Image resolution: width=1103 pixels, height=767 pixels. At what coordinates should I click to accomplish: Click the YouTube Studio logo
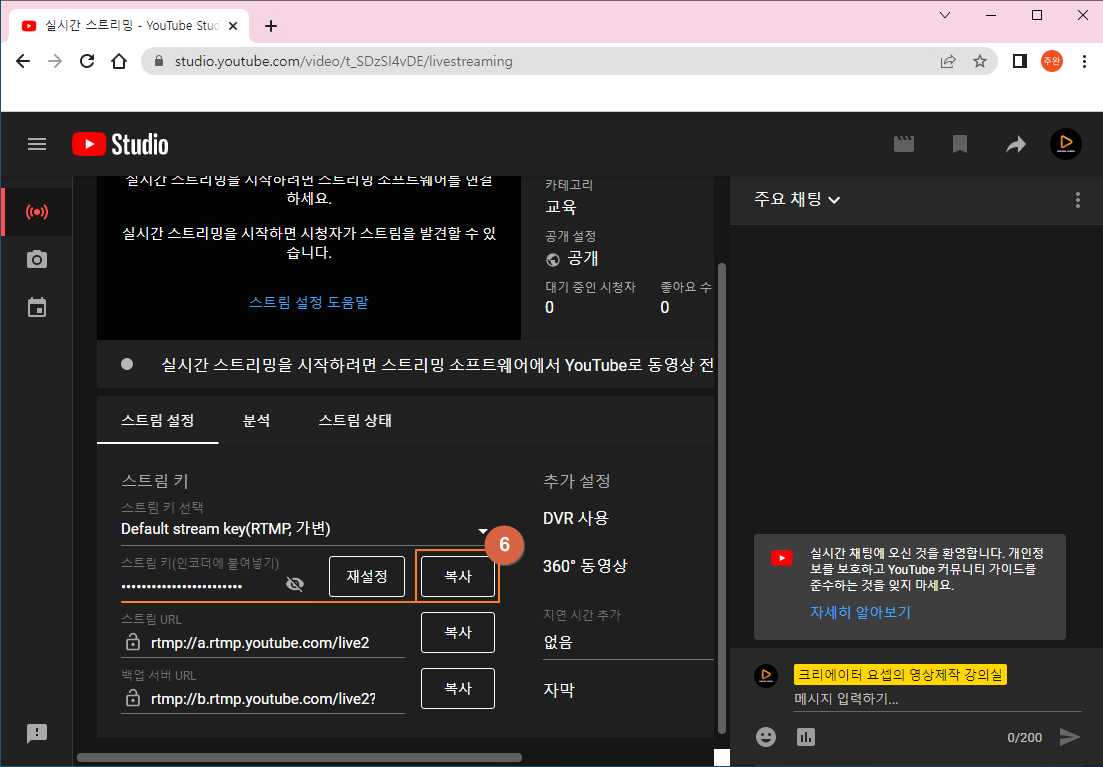pyautogui.click(x=120, y=144)
